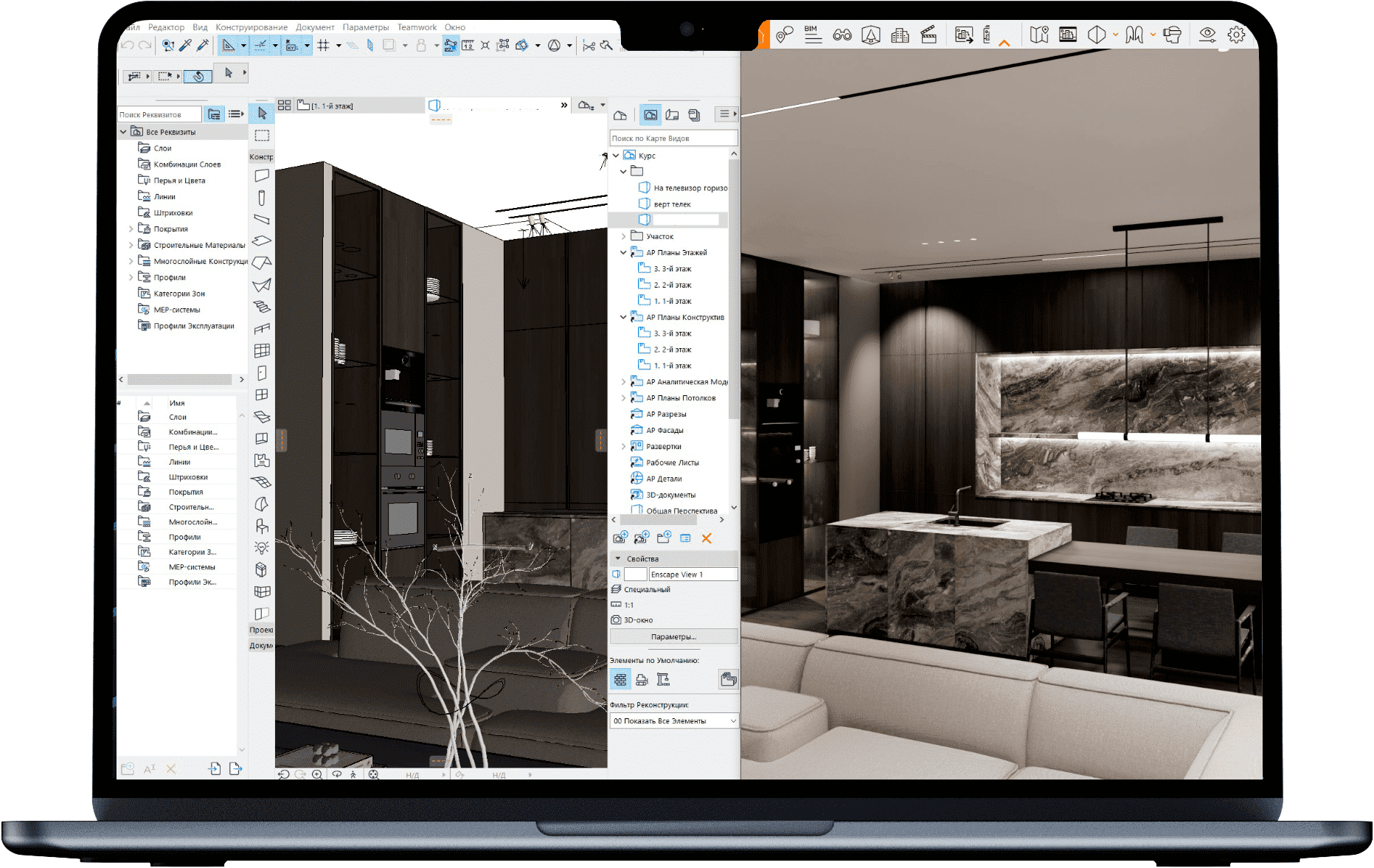The image size is (1374, 868).
Task: Expand the Строительные Материалы node
Action: pos(131,246)
